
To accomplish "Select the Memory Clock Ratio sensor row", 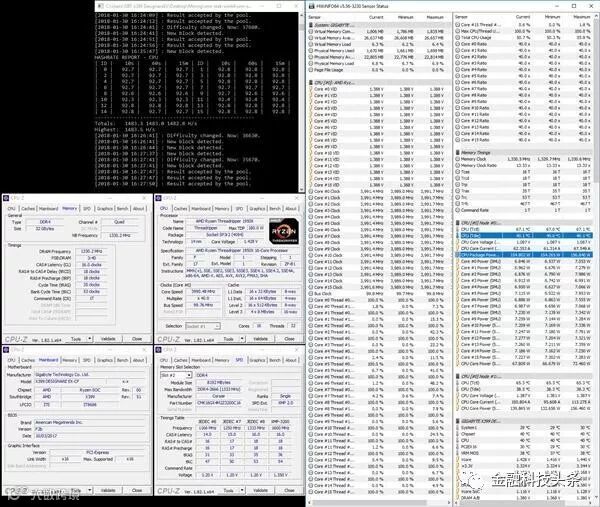I will (523, 165).
